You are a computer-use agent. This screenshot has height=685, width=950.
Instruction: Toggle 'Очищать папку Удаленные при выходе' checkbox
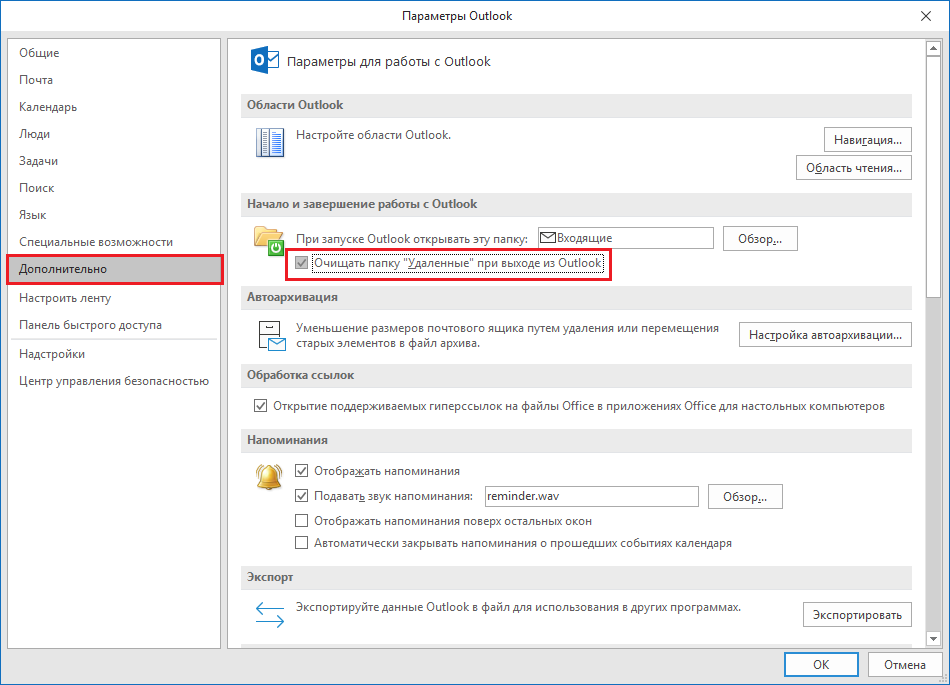tap(301, 263)
